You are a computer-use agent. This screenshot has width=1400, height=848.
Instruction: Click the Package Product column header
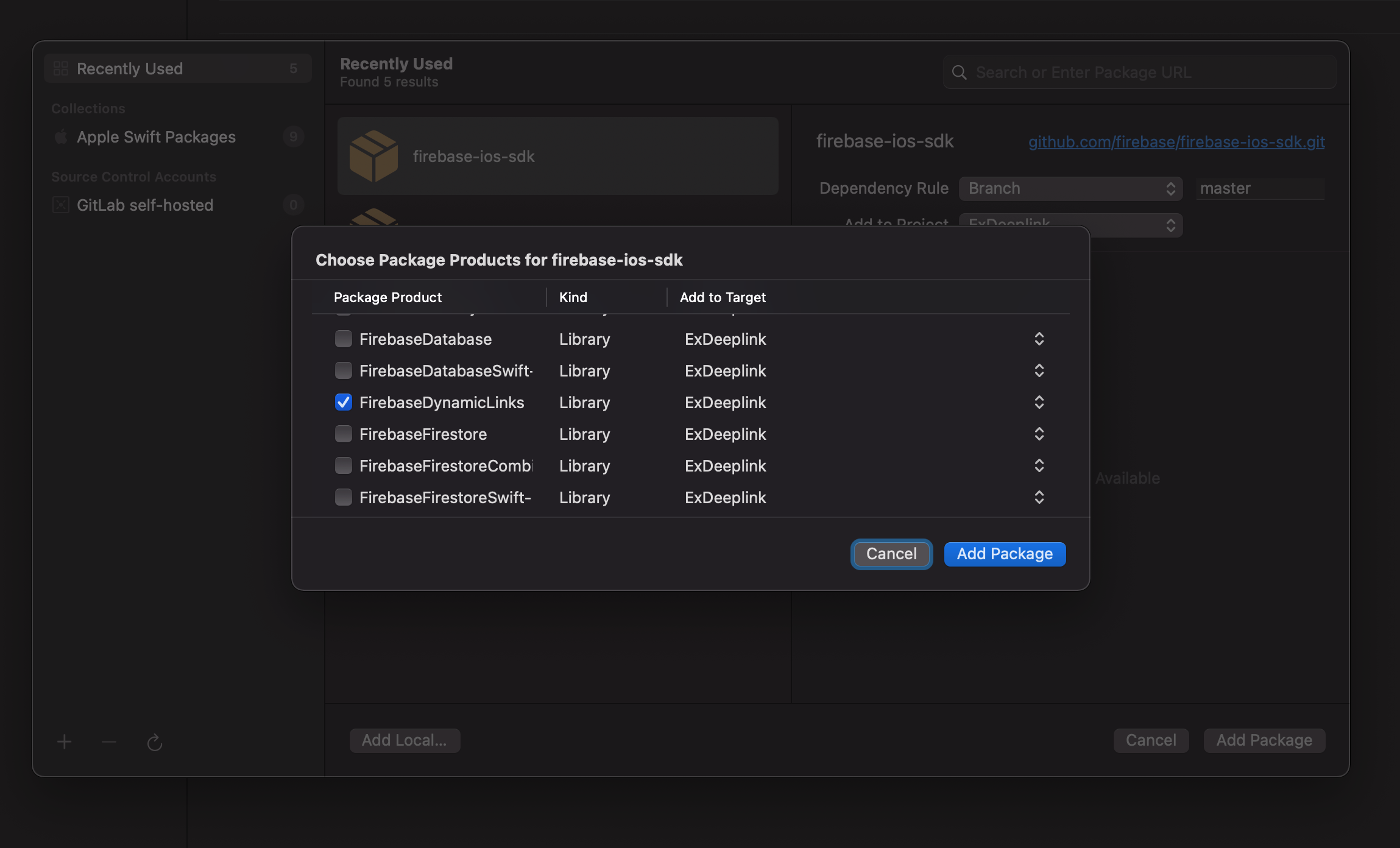[x=387, y=297]
